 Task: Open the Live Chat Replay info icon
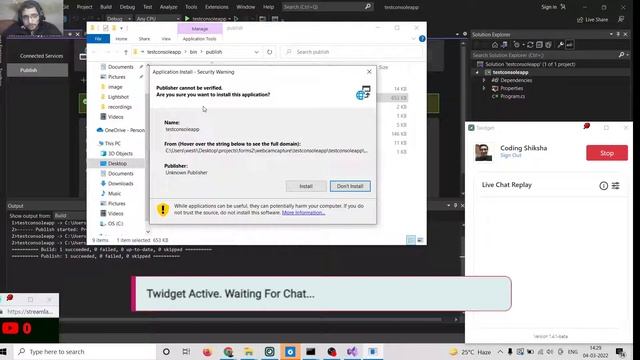pyautogui.click(x=603, y=186)
